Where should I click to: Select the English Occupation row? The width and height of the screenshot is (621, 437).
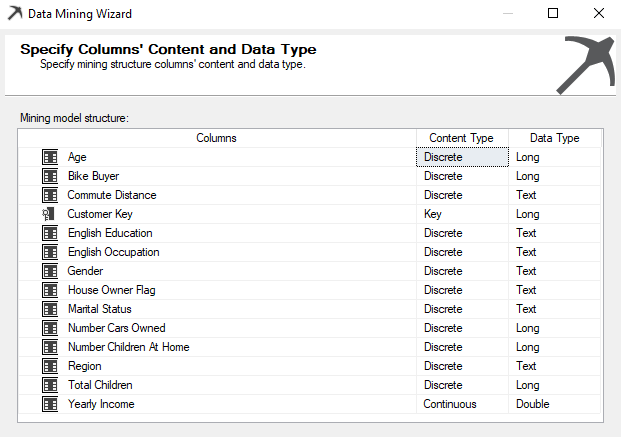coord(113,252)
